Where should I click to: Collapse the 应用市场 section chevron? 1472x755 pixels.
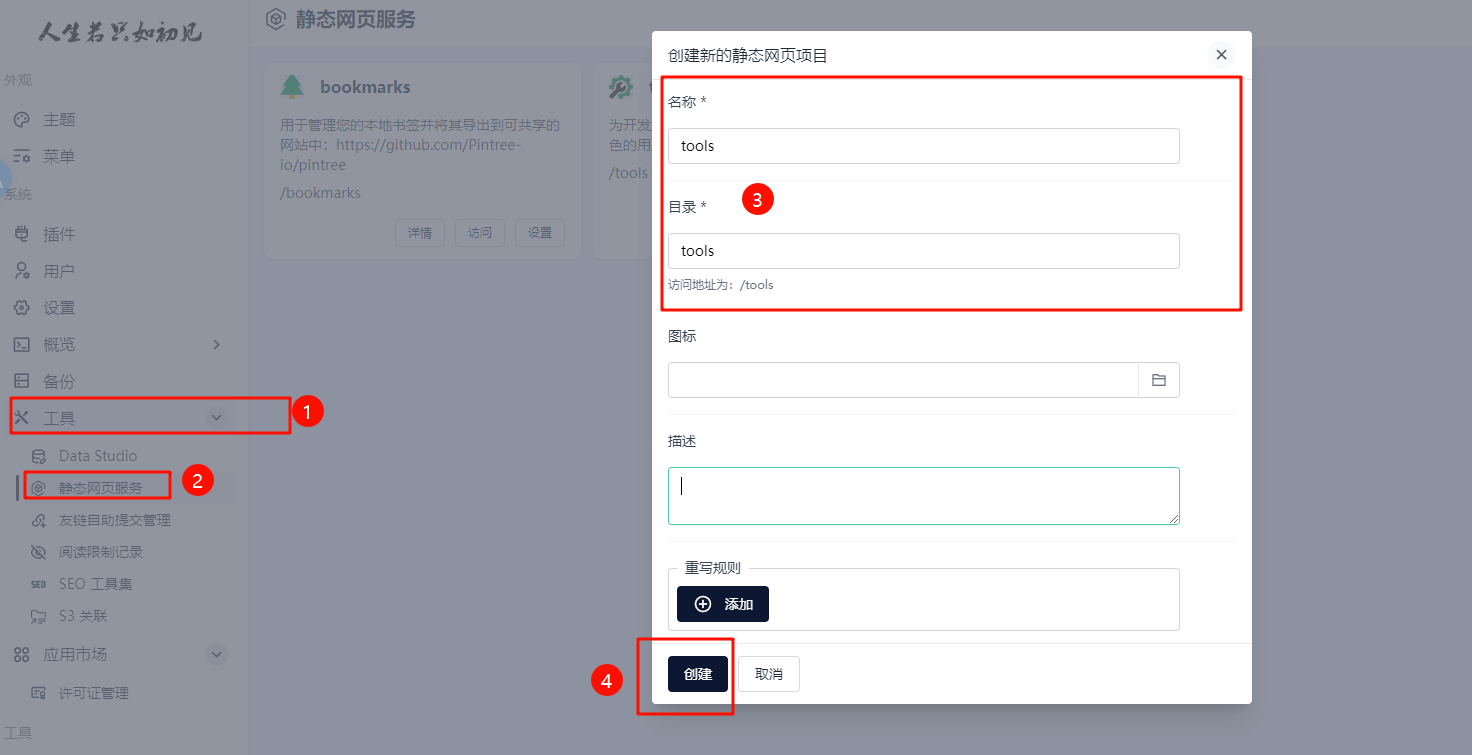216,655
